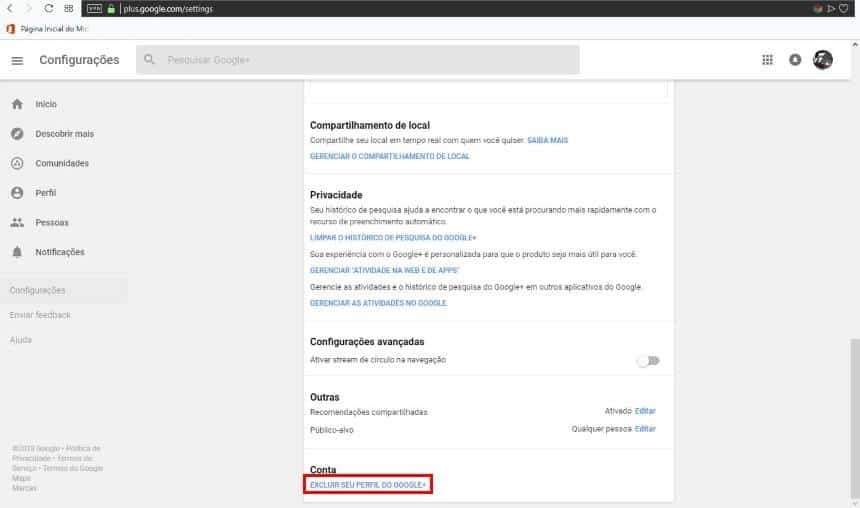
Task: Edit Público-alvo setting
Action: coord(645,429)
